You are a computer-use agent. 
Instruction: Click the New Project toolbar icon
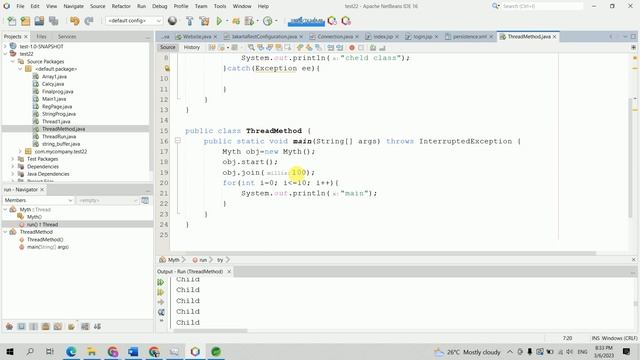[25, 21]
